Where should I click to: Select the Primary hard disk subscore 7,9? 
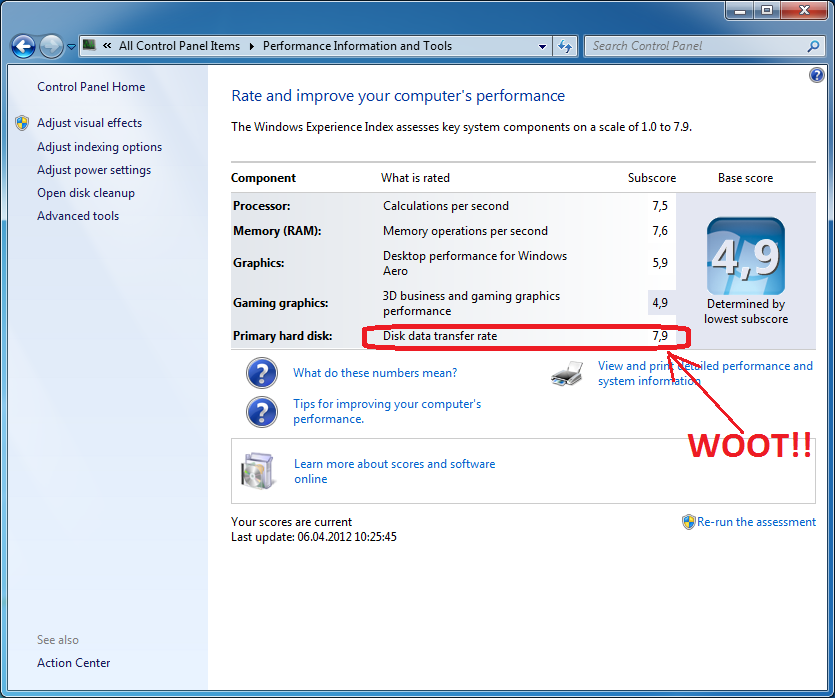coord(660,336)
